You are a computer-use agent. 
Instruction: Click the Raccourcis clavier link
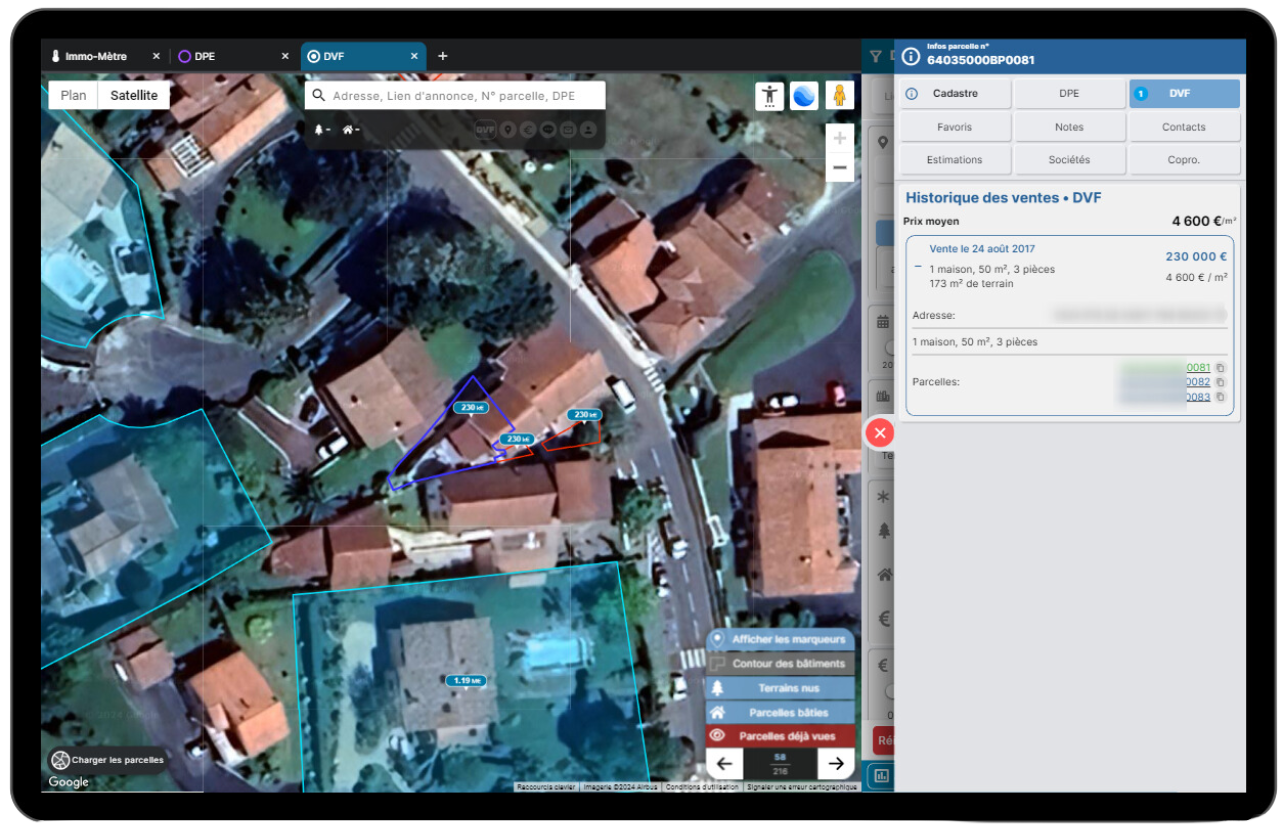[x=546, y=787]
